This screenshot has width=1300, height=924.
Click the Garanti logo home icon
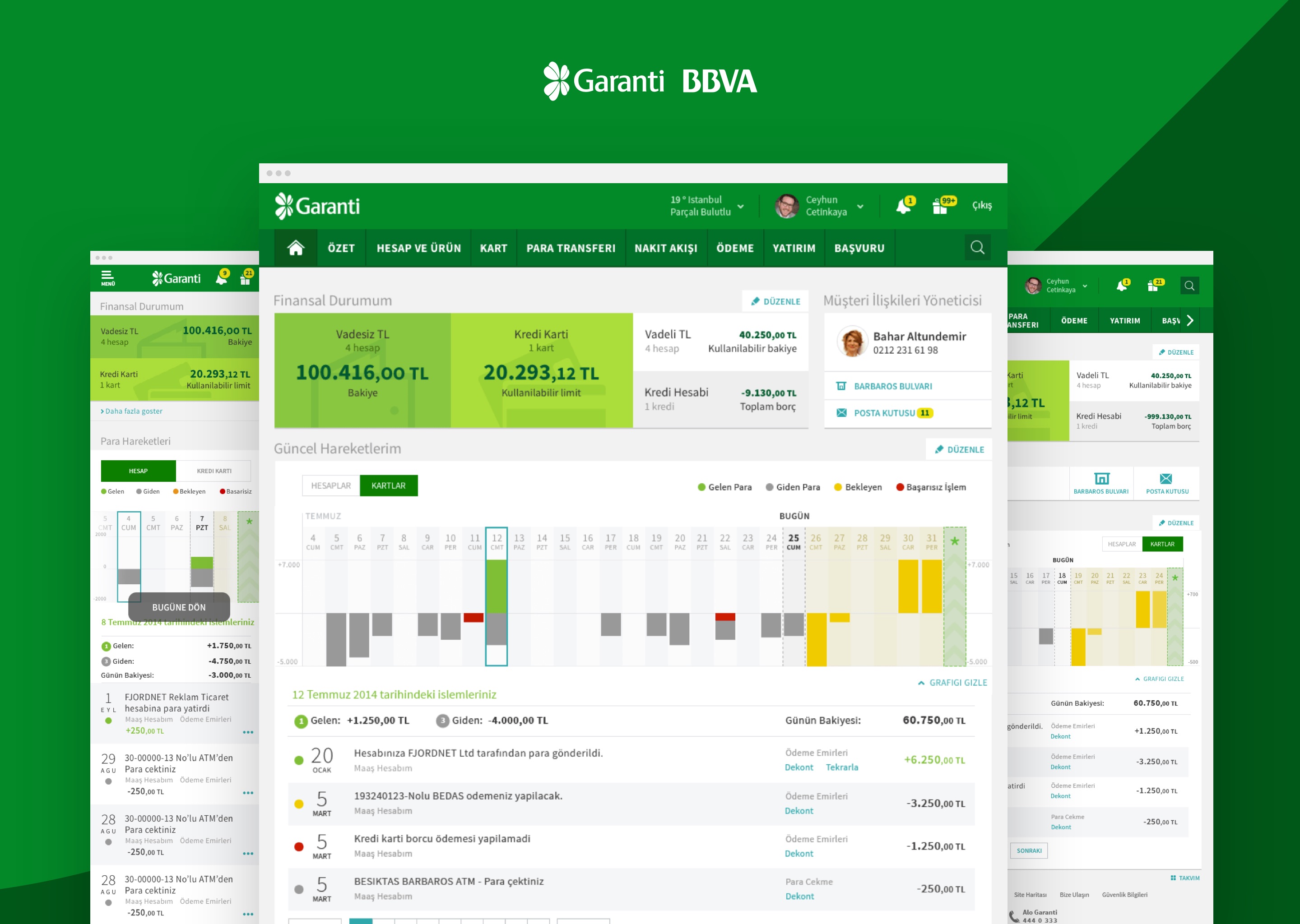tap(296, 248)
